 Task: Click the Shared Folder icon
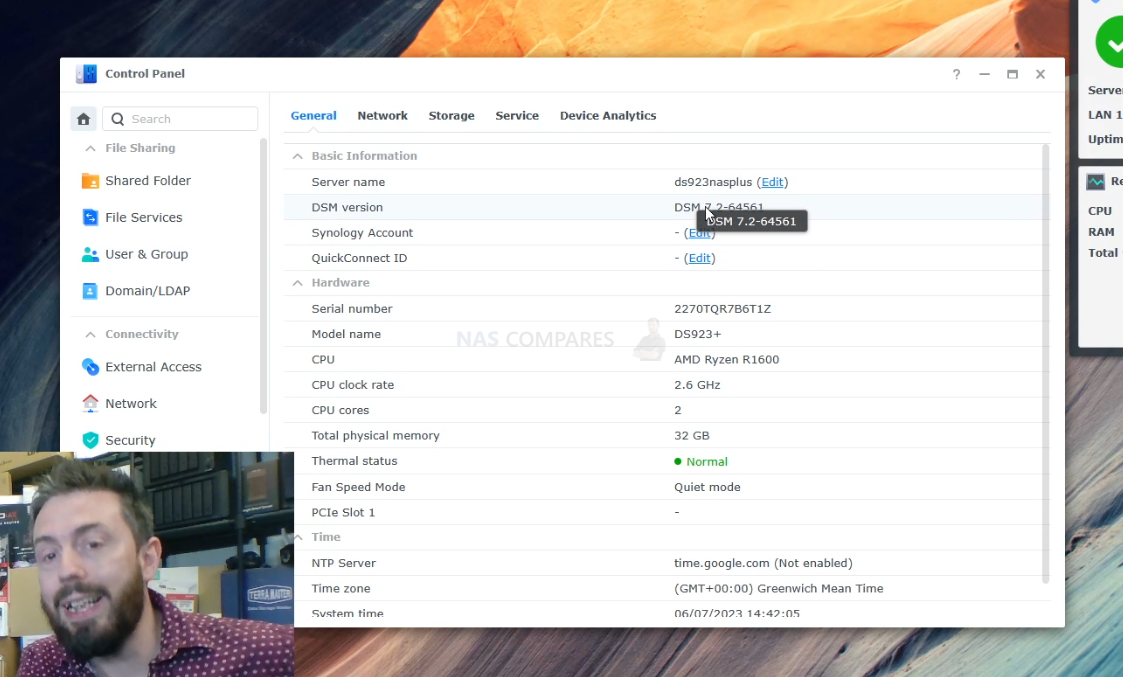coord(90,181)
